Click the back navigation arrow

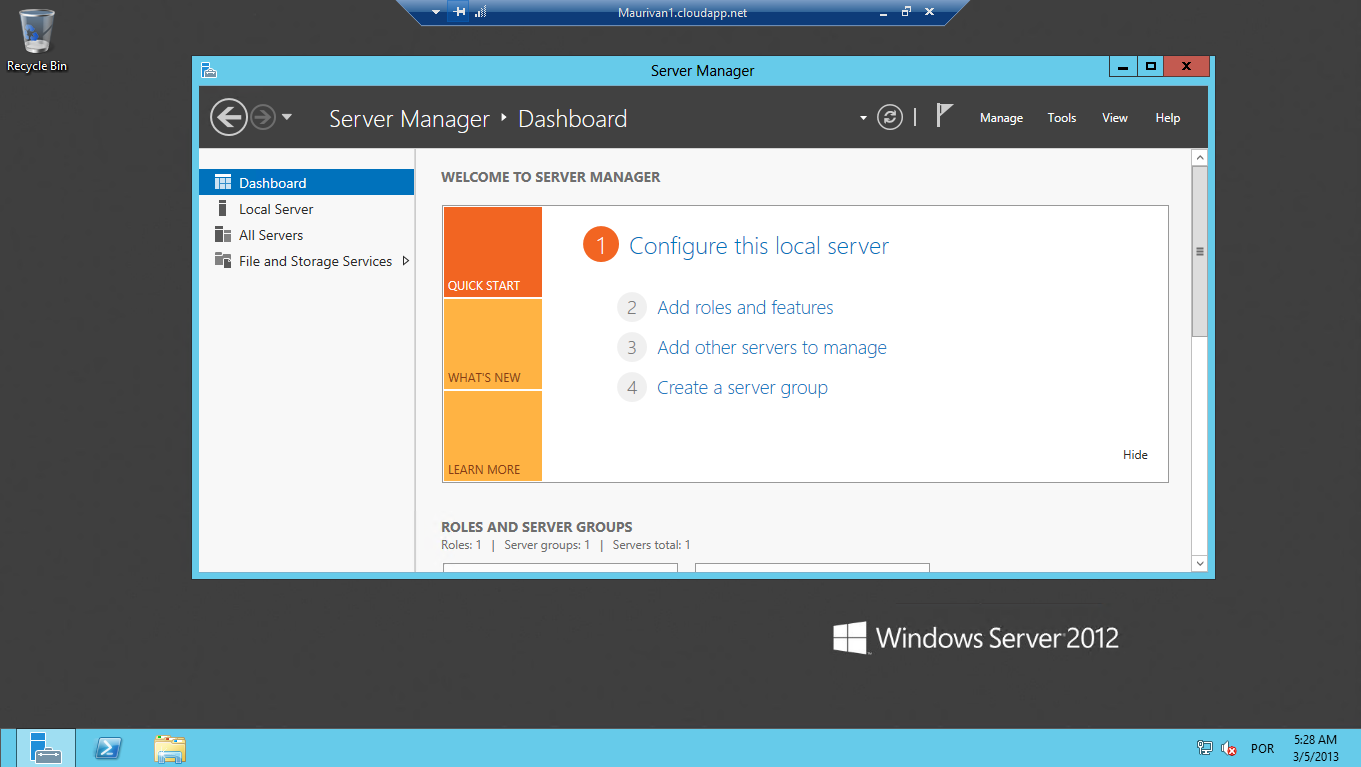pyautogui.click(x=229, y=118)
